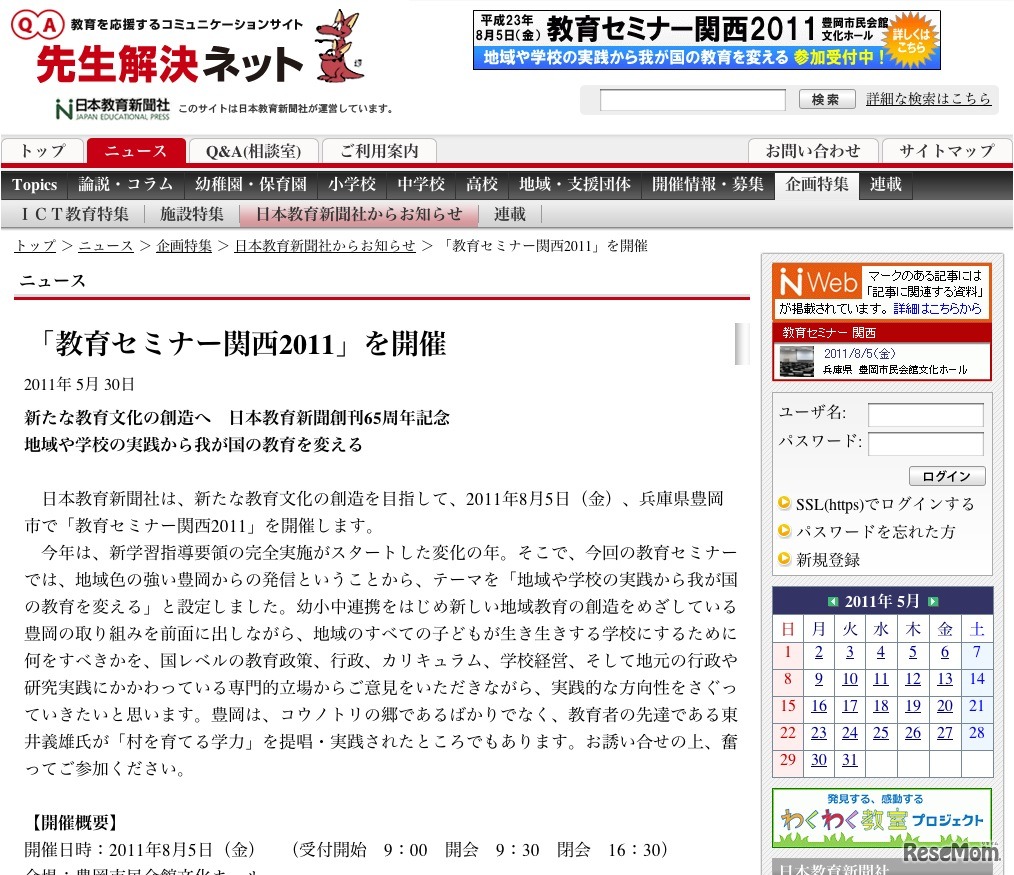Select the ニュース tab
Image resolution: width=1014 pixels, height=875 pixels.
[x=136, y=151]
